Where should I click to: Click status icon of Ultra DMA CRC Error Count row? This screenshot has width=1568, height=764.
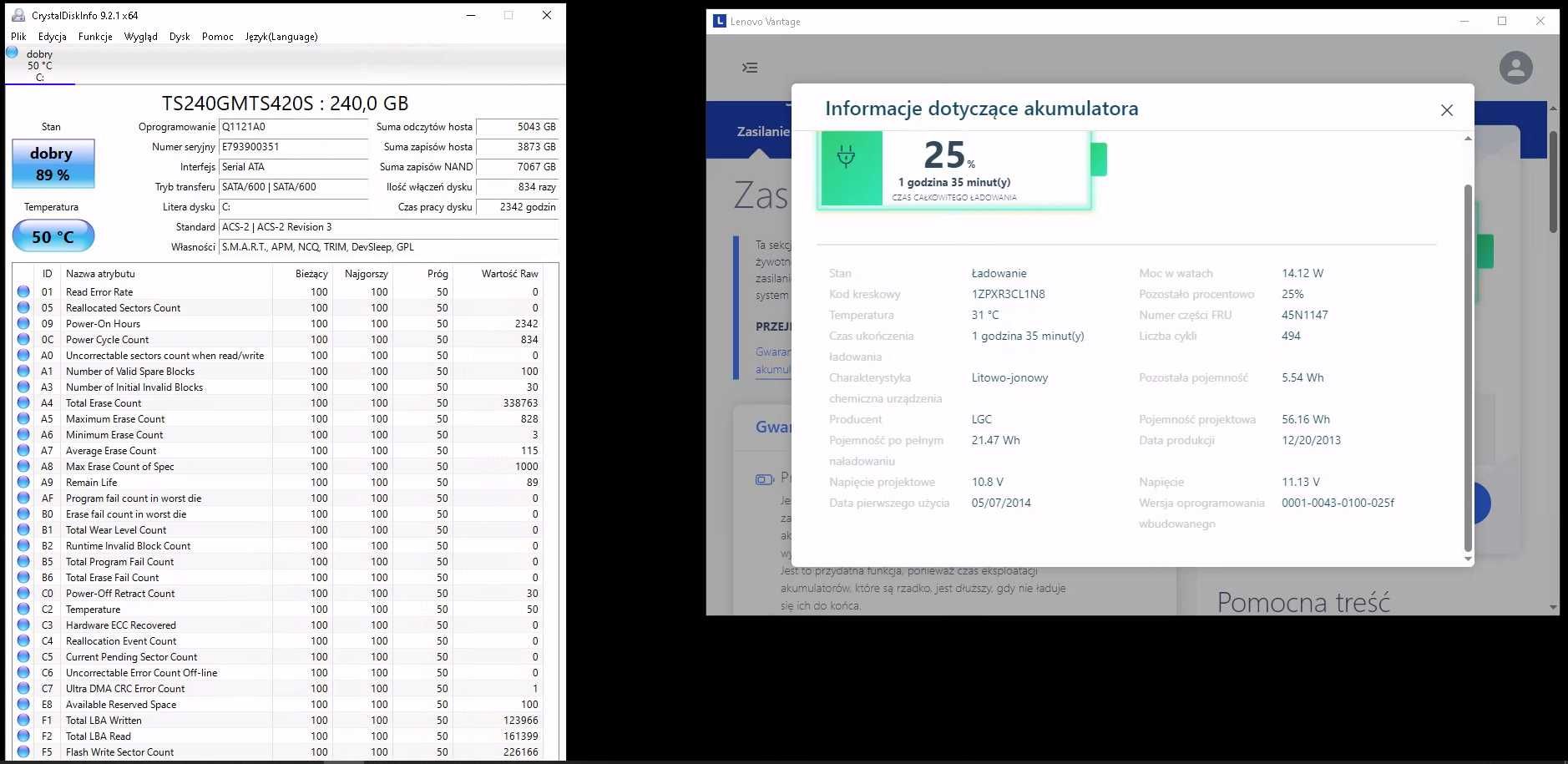pyautogui.click(x=23, y=689)
